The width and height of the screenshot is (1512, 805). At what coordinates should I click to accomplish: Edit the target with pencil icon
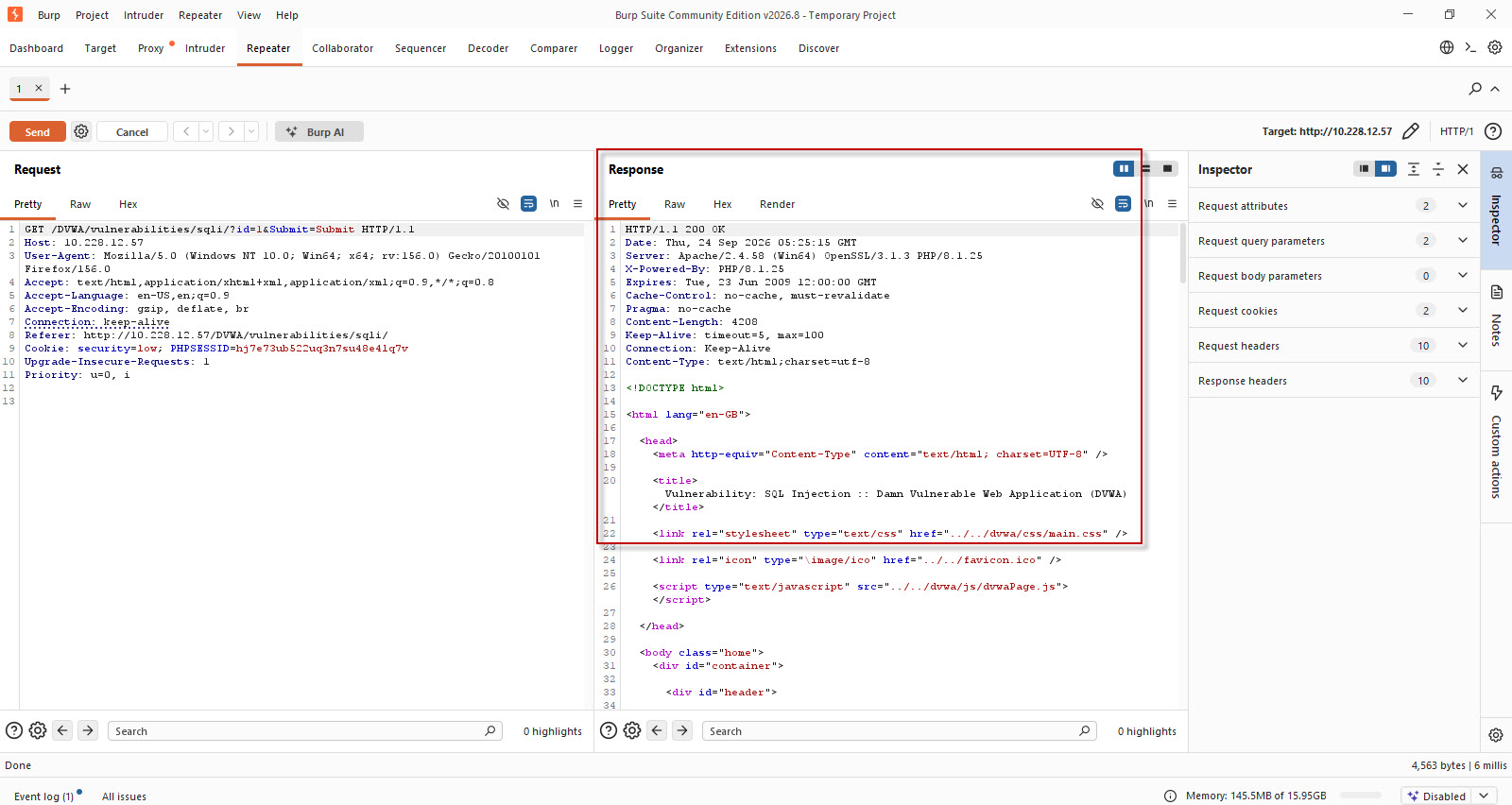pyautogui.click(x=1411, y=131)
